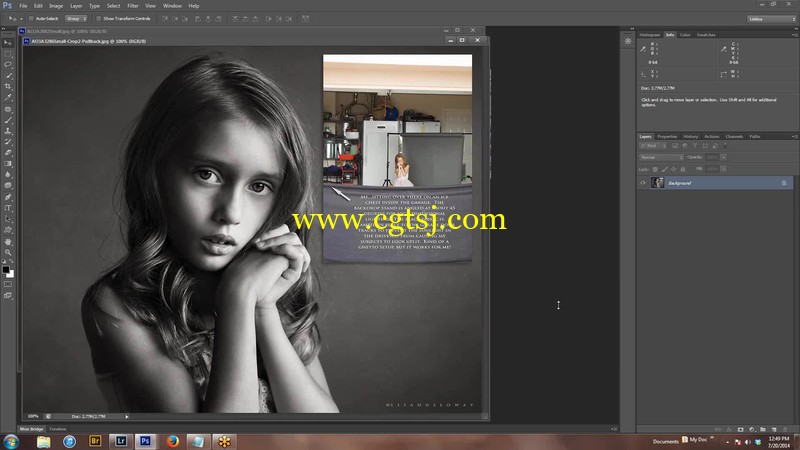Click the Layers panel add layer mask icon
Image resolution: width=800 pixels, height=450 pixels.
click(740, 430)
